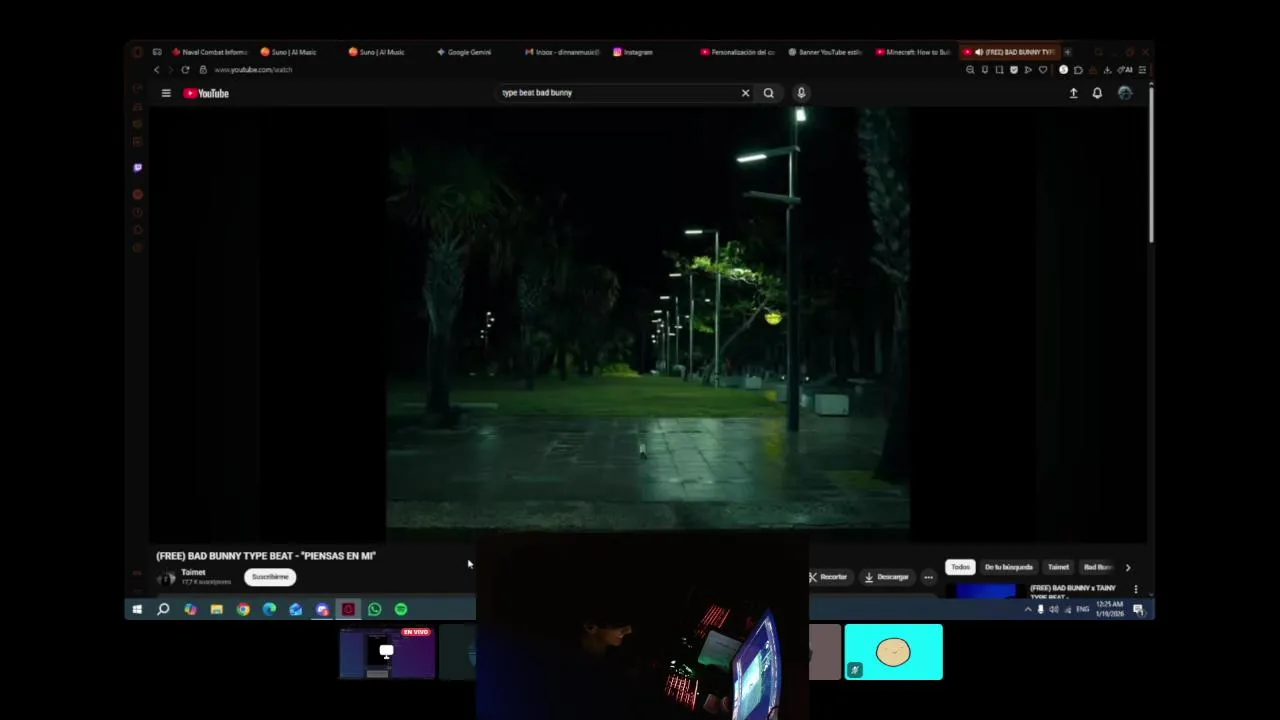This screenshot has width=1280, height=720.
Task: Click the Recortar clip button
Action: pos(827,577)
